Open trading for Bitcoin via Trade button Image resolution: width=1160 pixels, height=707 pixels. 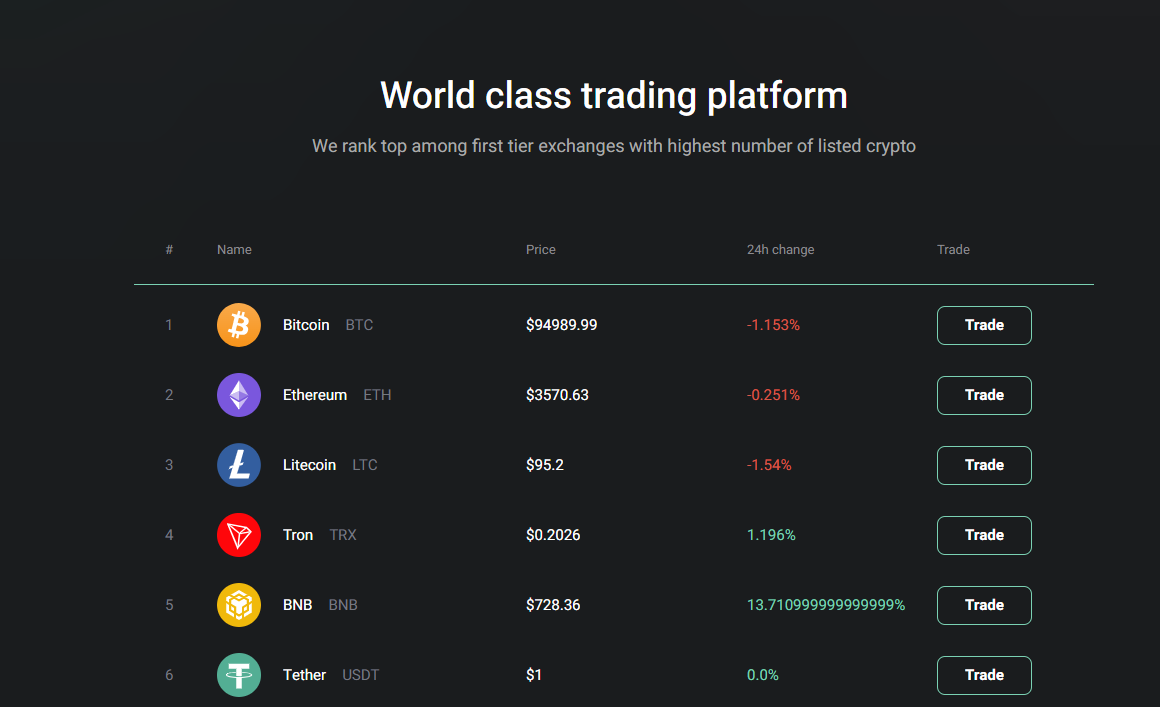point(984,325)
